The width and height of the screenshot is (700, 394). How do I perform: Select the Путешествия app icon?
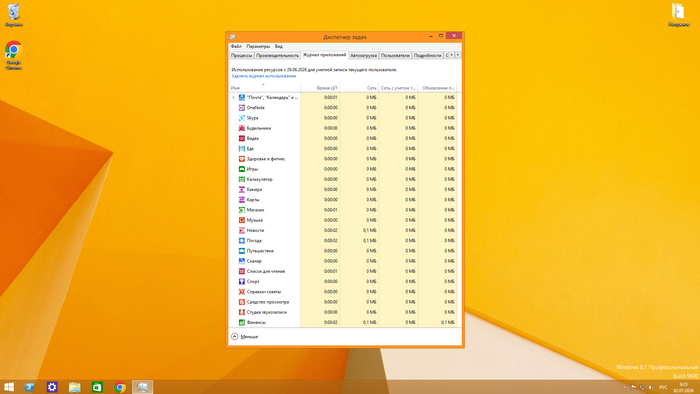point(242,251)
